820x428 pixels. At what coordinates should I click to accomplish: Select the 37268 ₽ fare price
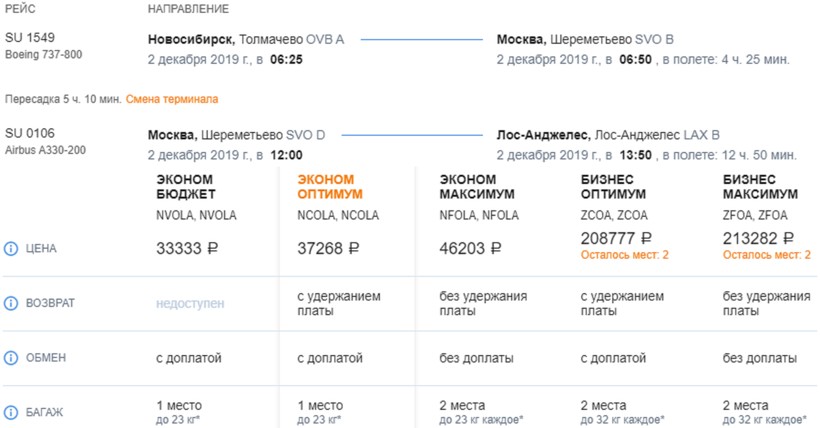[328, 248]
